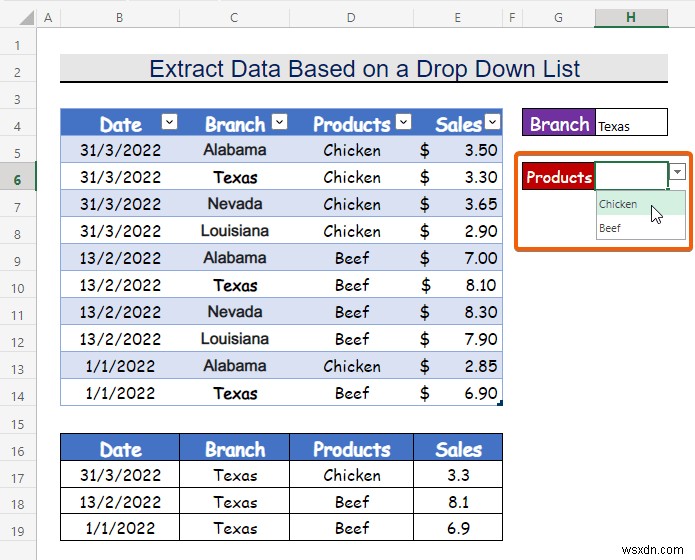Select the Branch cell containing Texas in H4
695x560 pixels.
(631, 122)
